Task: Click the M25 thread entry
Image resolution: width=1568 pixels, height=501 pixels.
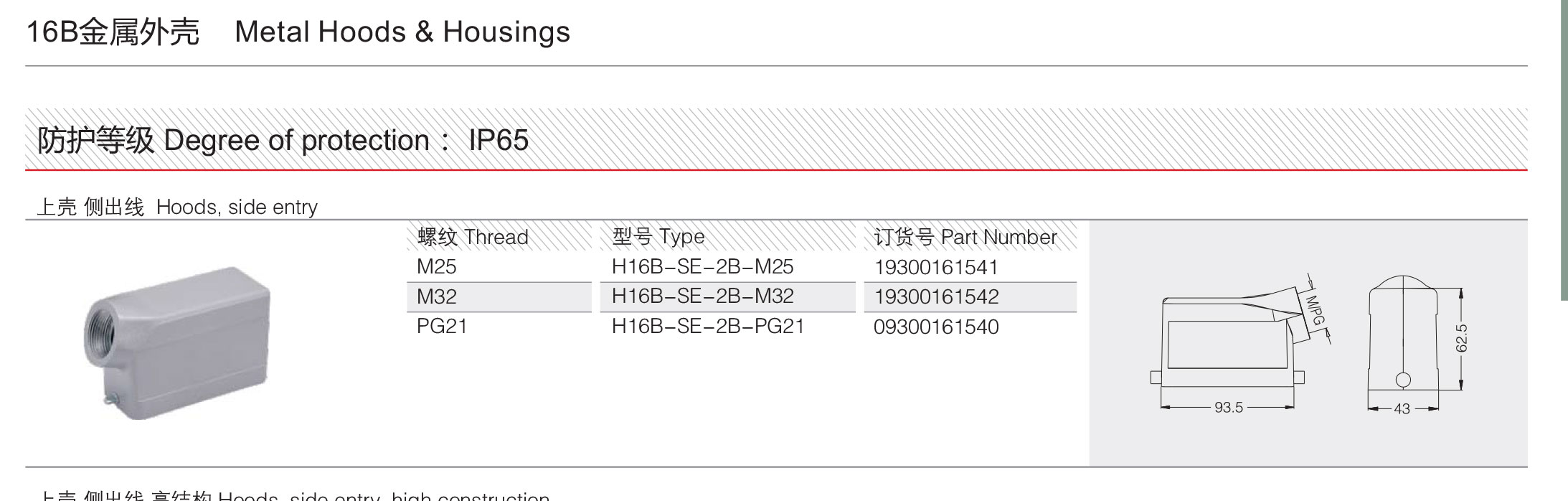Action: [x=436, y=267]
